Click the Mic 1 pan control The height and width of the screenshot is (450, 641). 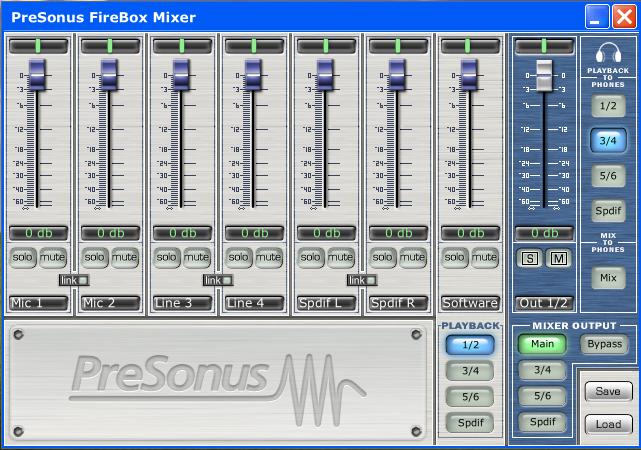(x=38, y=46)
